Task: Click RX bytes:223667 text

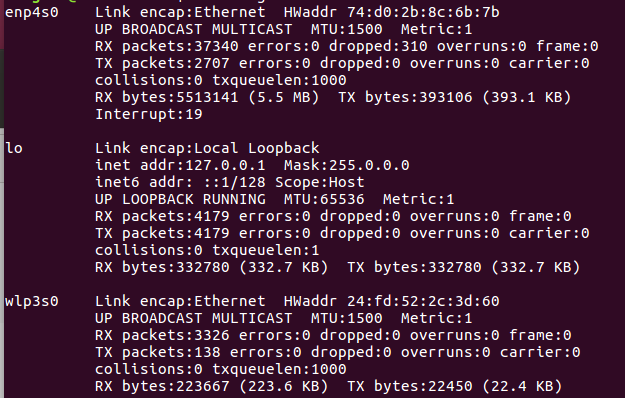Action: [x=162, y=386]
